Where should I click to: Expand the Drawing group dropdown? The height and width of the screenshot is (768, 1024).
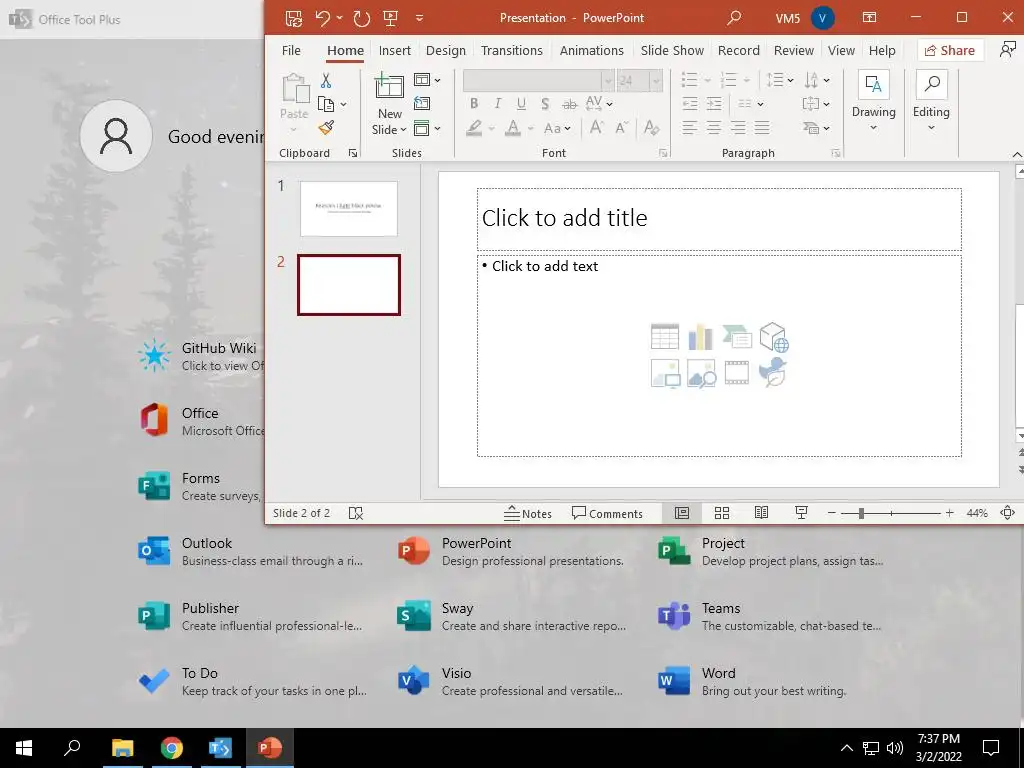(x=873, y=128)
